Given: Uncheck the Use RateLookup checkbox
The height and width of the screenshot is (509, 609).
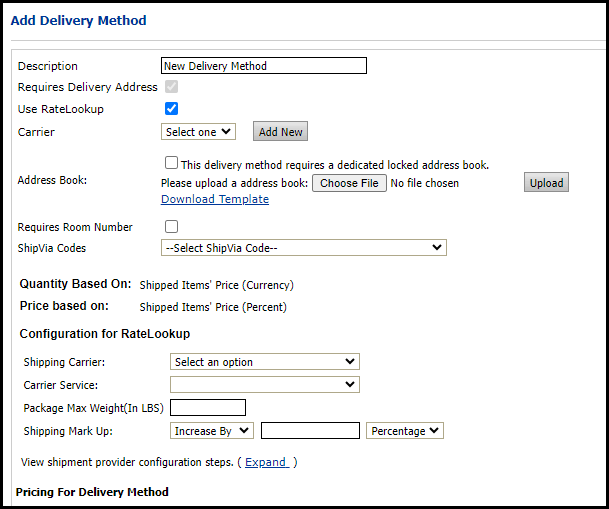Looking at the screenshot, I should click(171, 109).
